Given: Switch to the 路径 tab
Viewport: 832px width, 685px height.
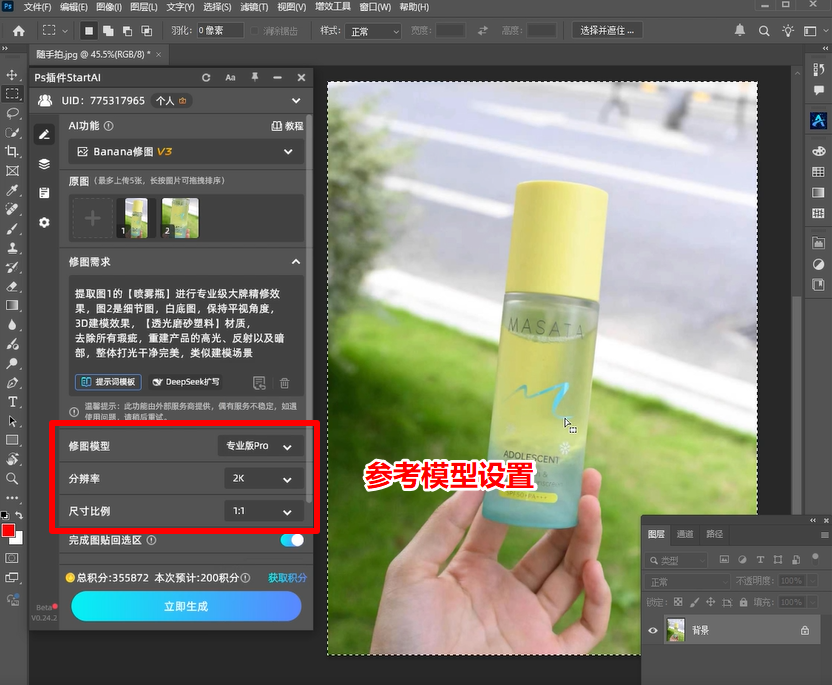Looking at the screenshot, I should [x=714, y=534].
